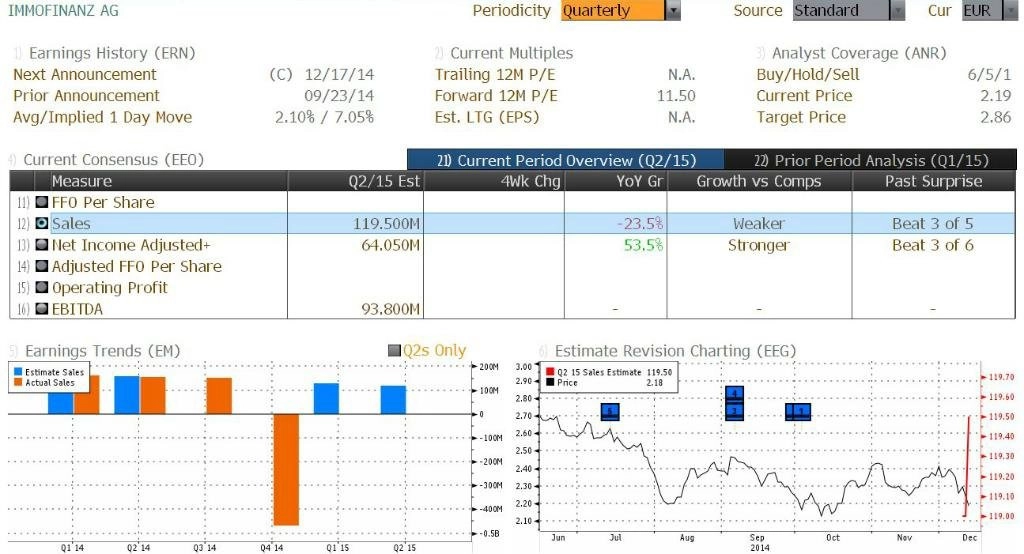Toggle the Q2s Only checkbox
1024x554 pixels.
(394, 351)
